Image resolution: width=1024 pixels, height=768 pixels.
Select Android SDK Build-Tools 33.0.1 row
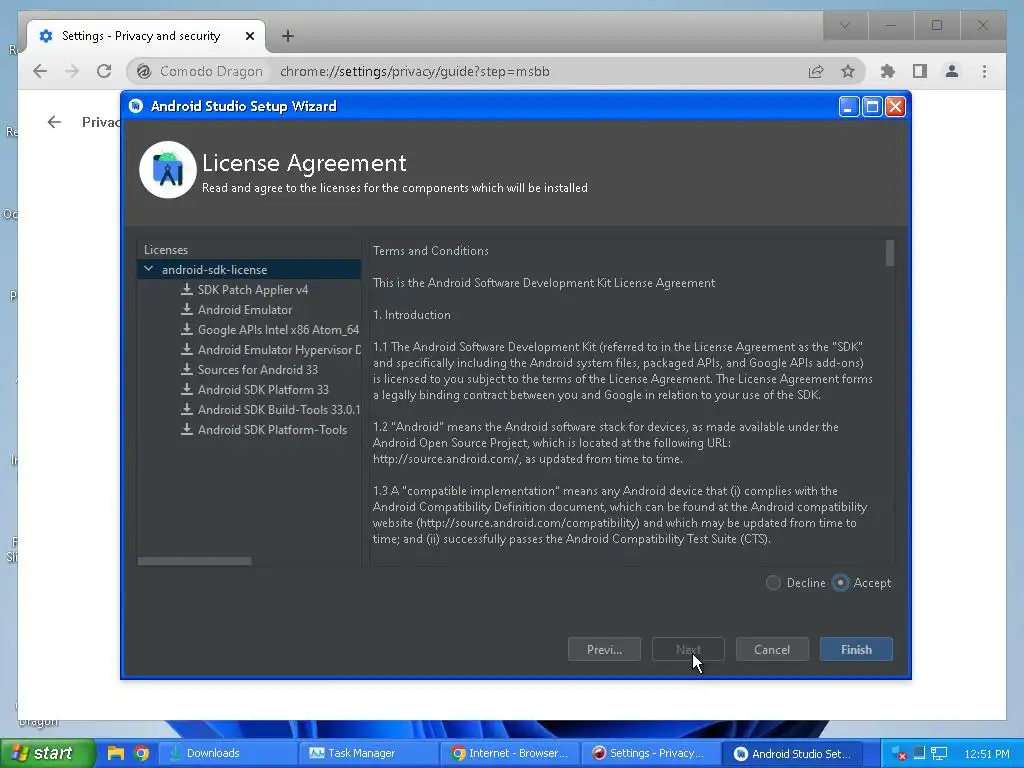[x=249, y=409]
